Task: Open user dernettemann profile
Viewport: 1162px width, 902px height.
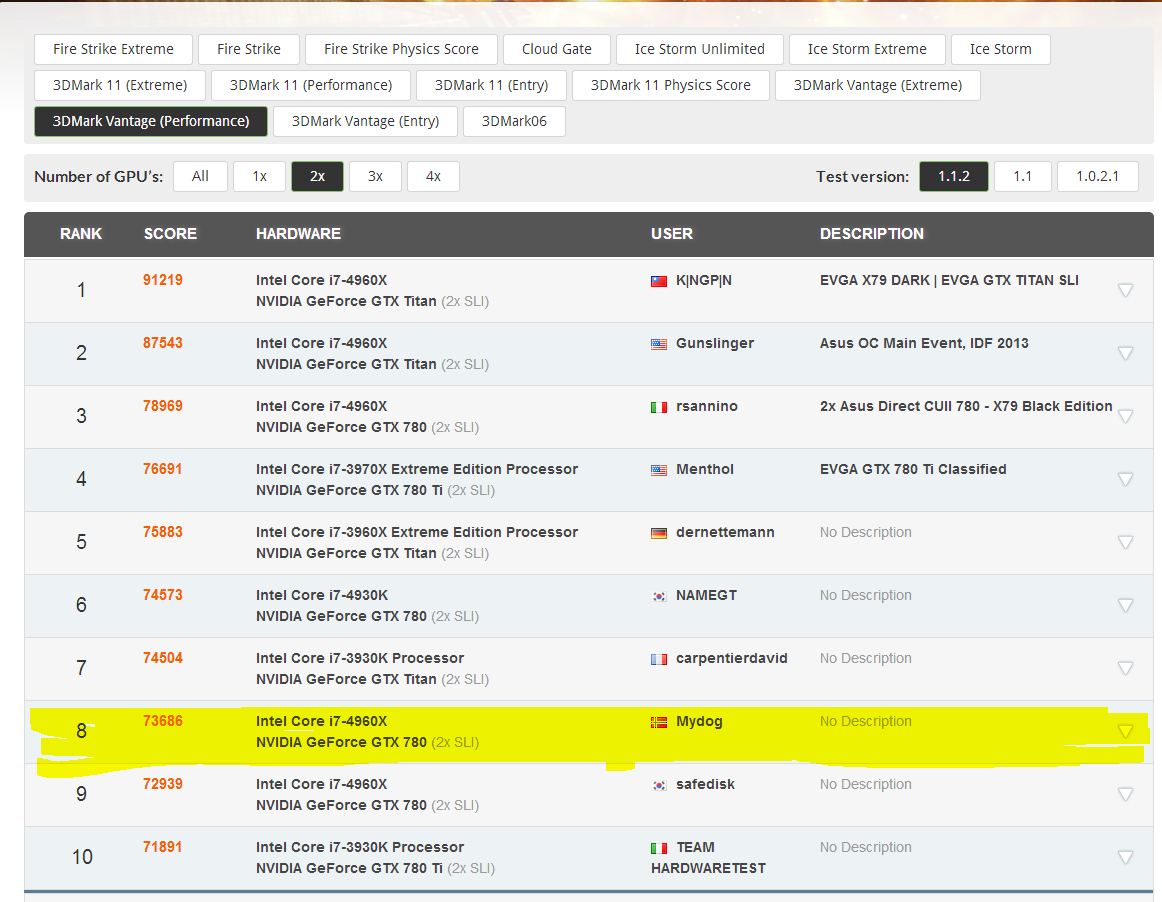Action: pos(725,532)
